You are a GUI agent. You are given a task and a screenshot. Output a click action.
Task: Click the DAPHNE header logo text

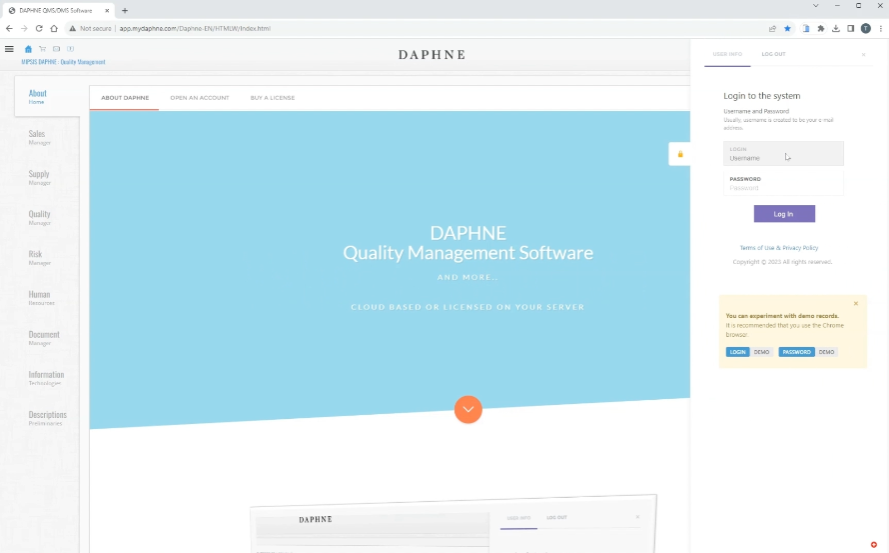click(x=432, y=54)
